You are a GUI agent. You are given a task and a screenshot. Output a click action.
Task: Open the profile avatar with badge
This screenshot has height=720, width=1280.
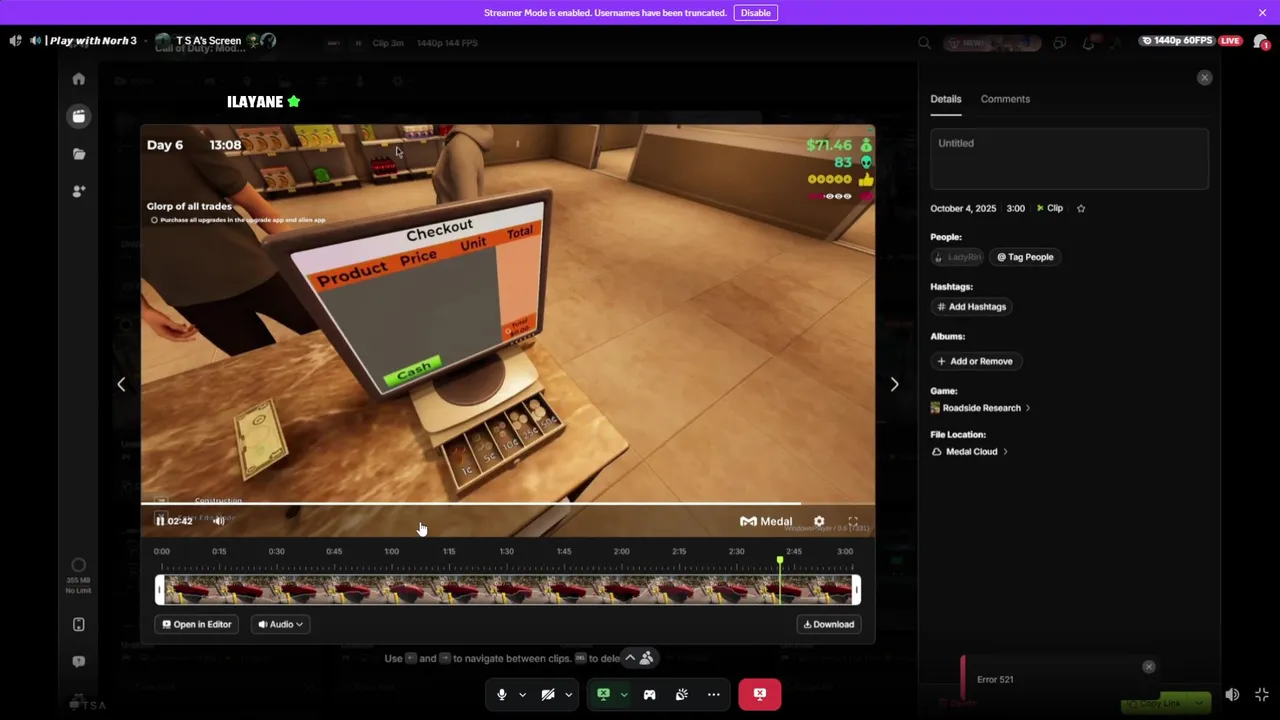[x=1261, y=42]
